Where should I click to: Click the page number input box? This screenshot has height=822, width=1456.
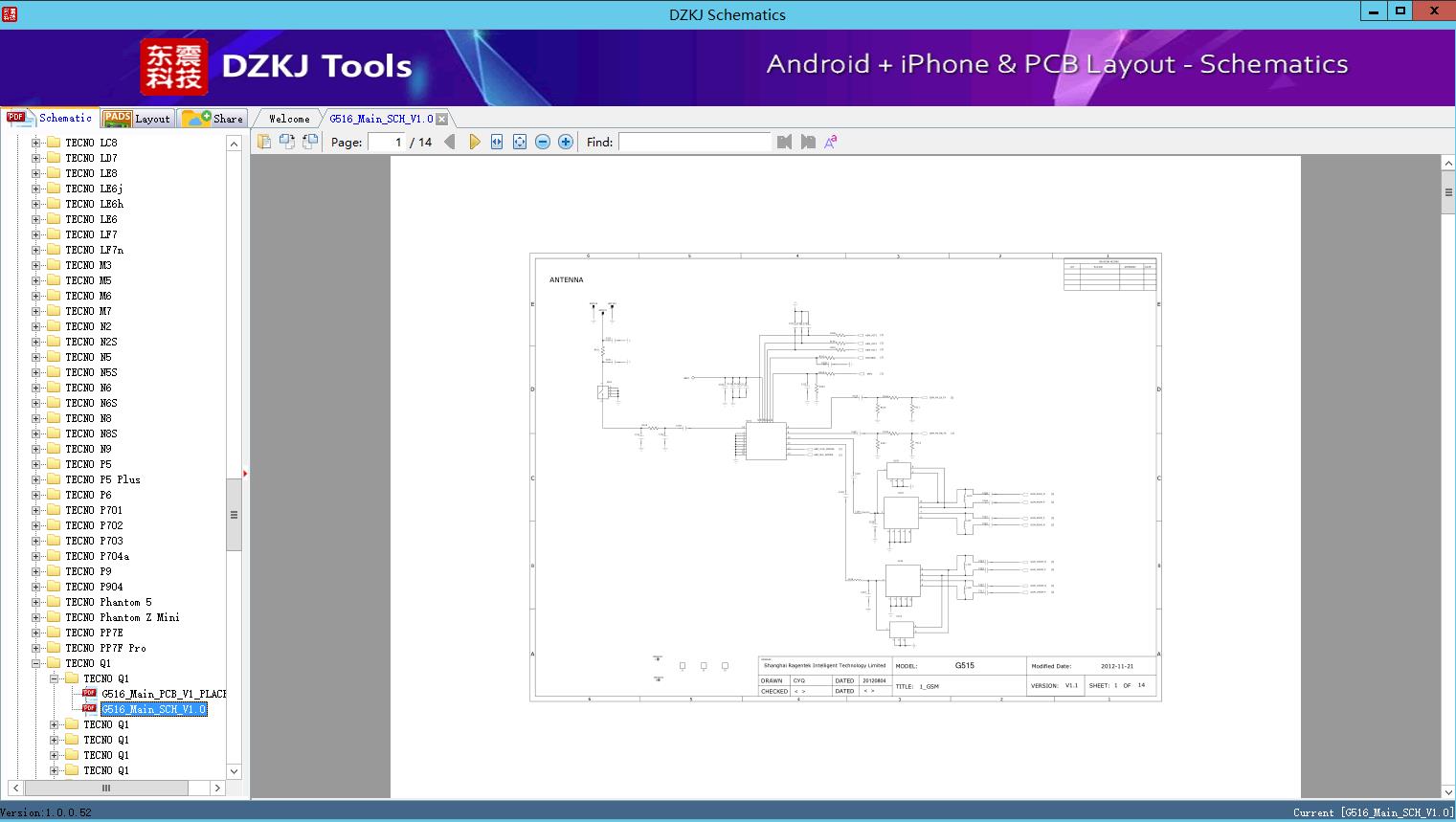pos(387,142)
